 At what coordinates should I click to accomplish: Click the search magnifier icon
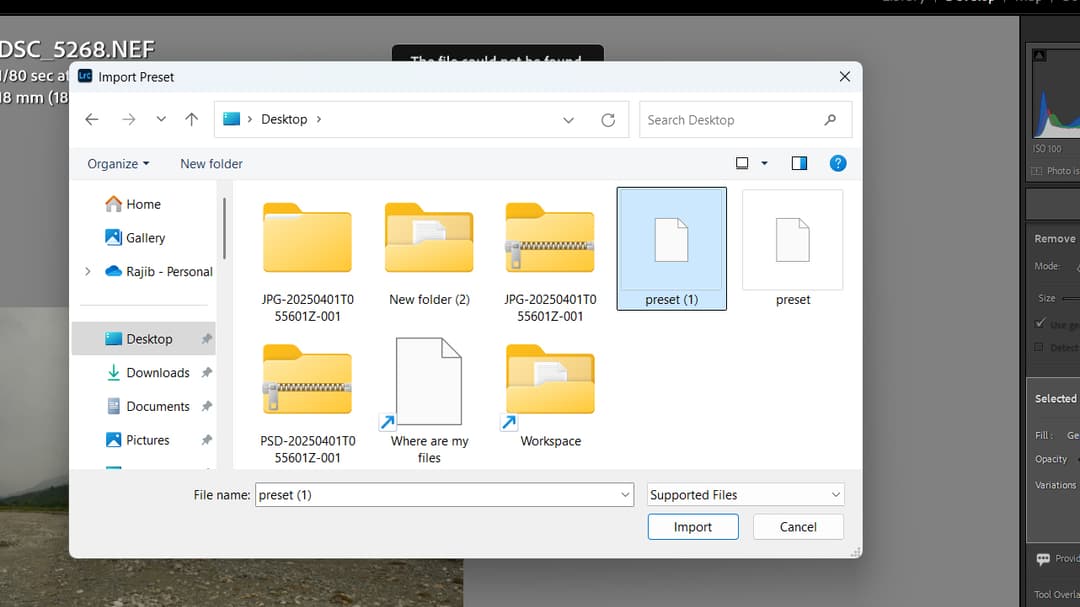click(830, 120)
